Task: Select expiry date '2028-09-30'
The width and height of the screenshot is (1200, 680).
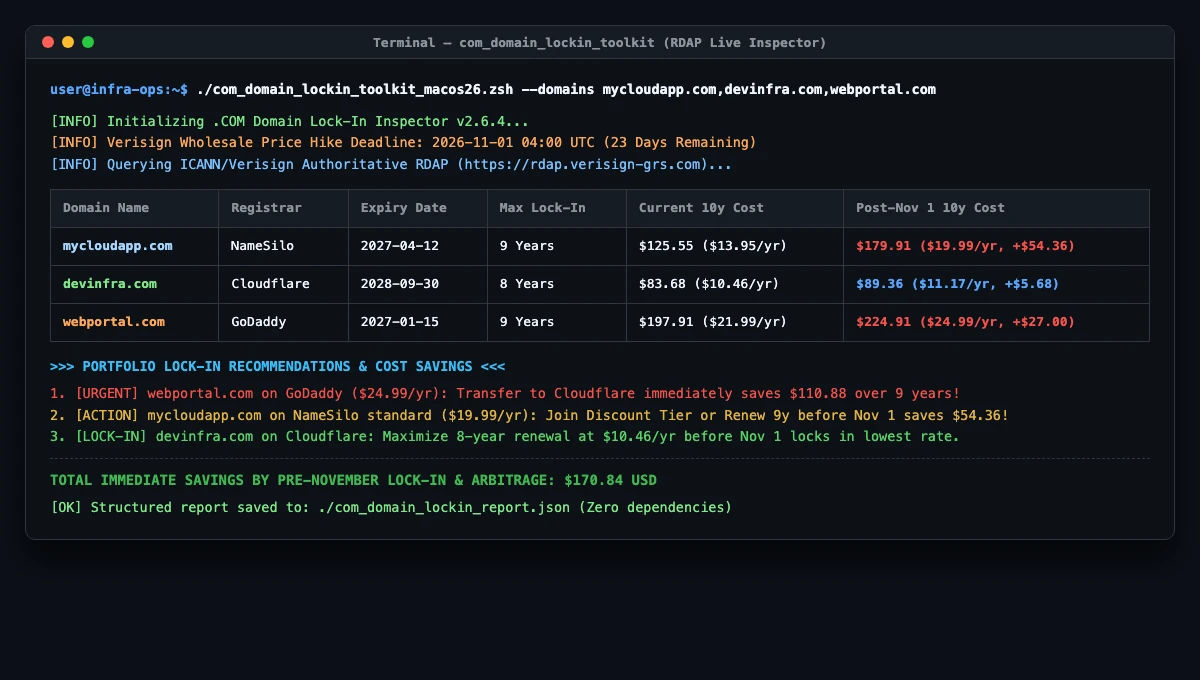Action: 400,284
